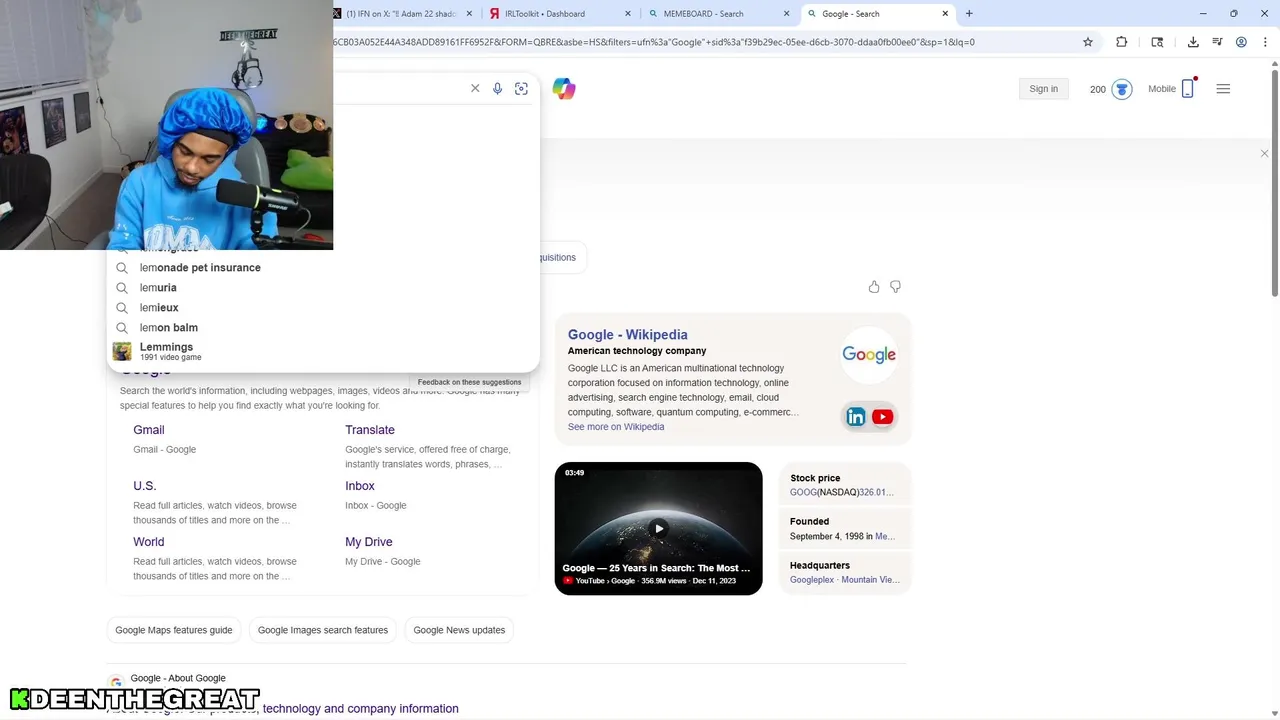The image size is (1280, 720).
Task: Open Copilot via the colorful logo
Action: tap(564, 89)
